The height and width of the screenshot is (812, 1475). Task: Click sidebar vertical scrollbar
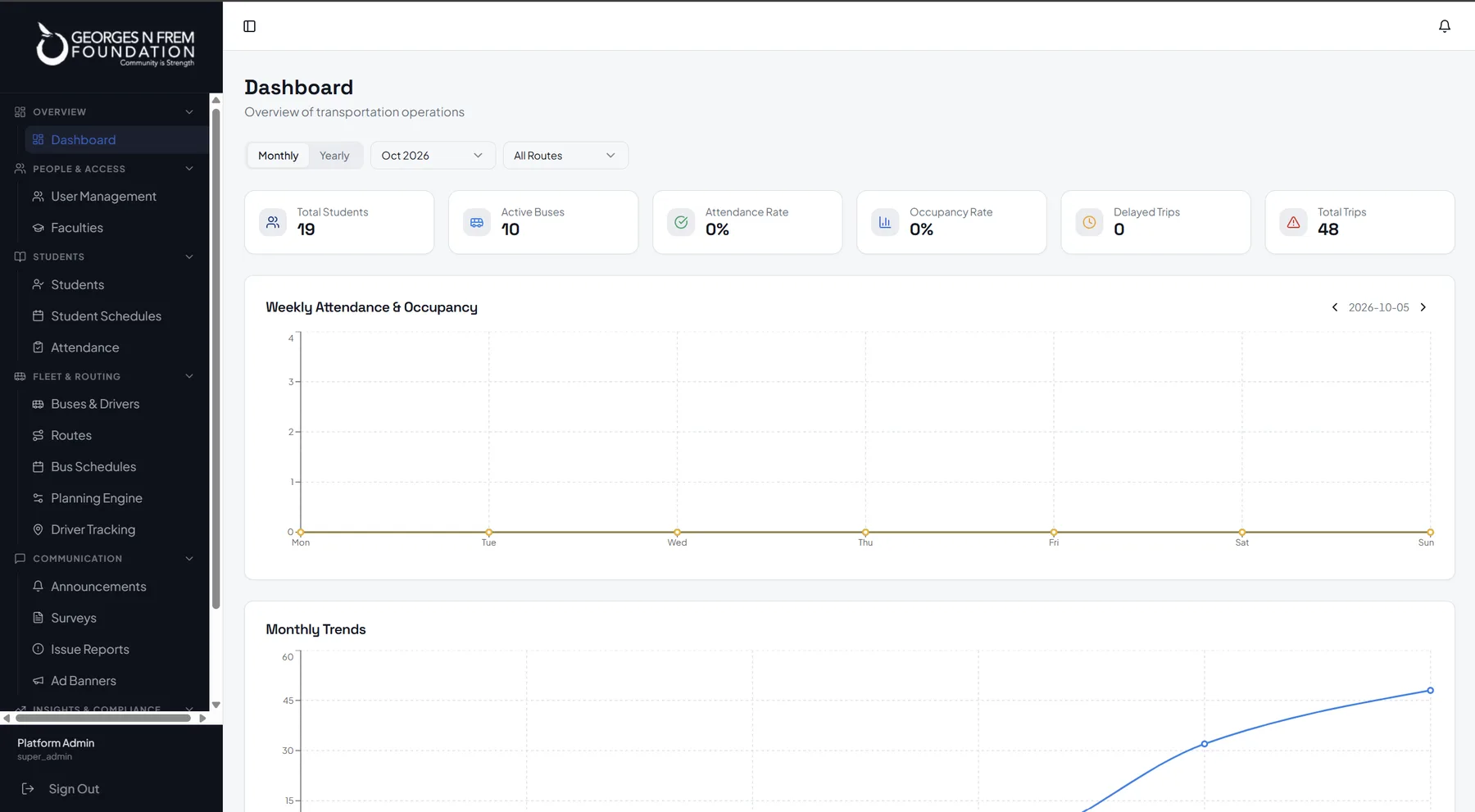216,359
